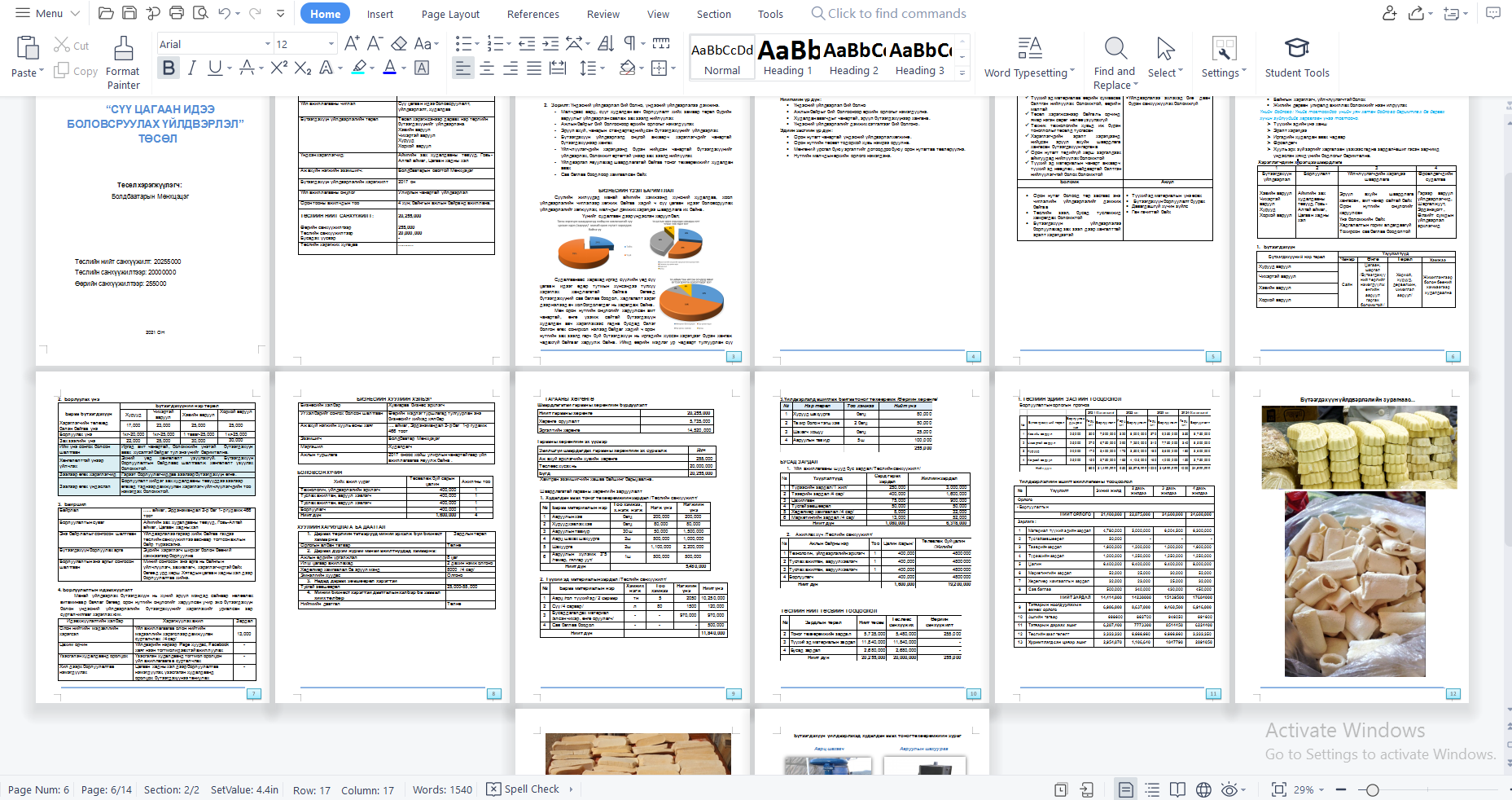Screen dimensions: 1512x800
Task: Click the Click to find commands search box
Action: (x=888, y=14)
